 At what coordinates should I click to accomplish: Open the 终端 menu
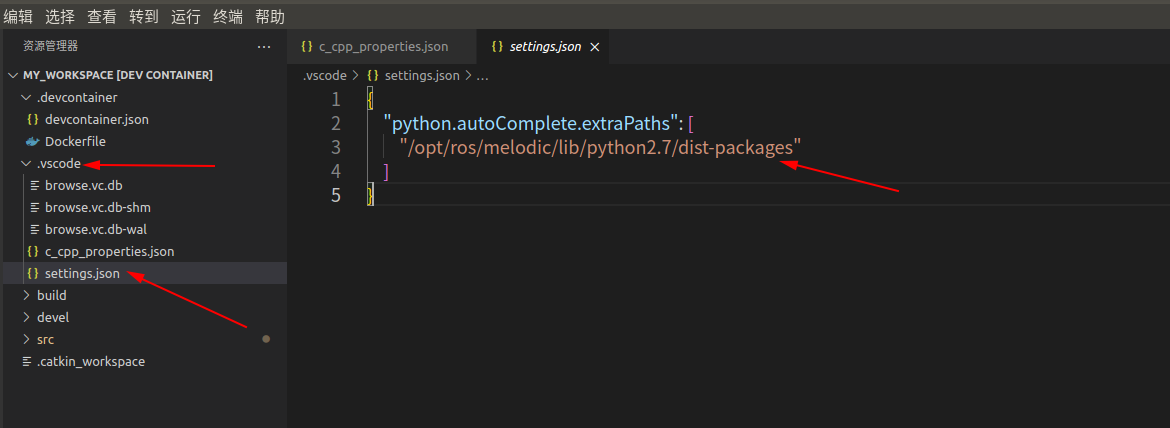(x=228, y=16)
